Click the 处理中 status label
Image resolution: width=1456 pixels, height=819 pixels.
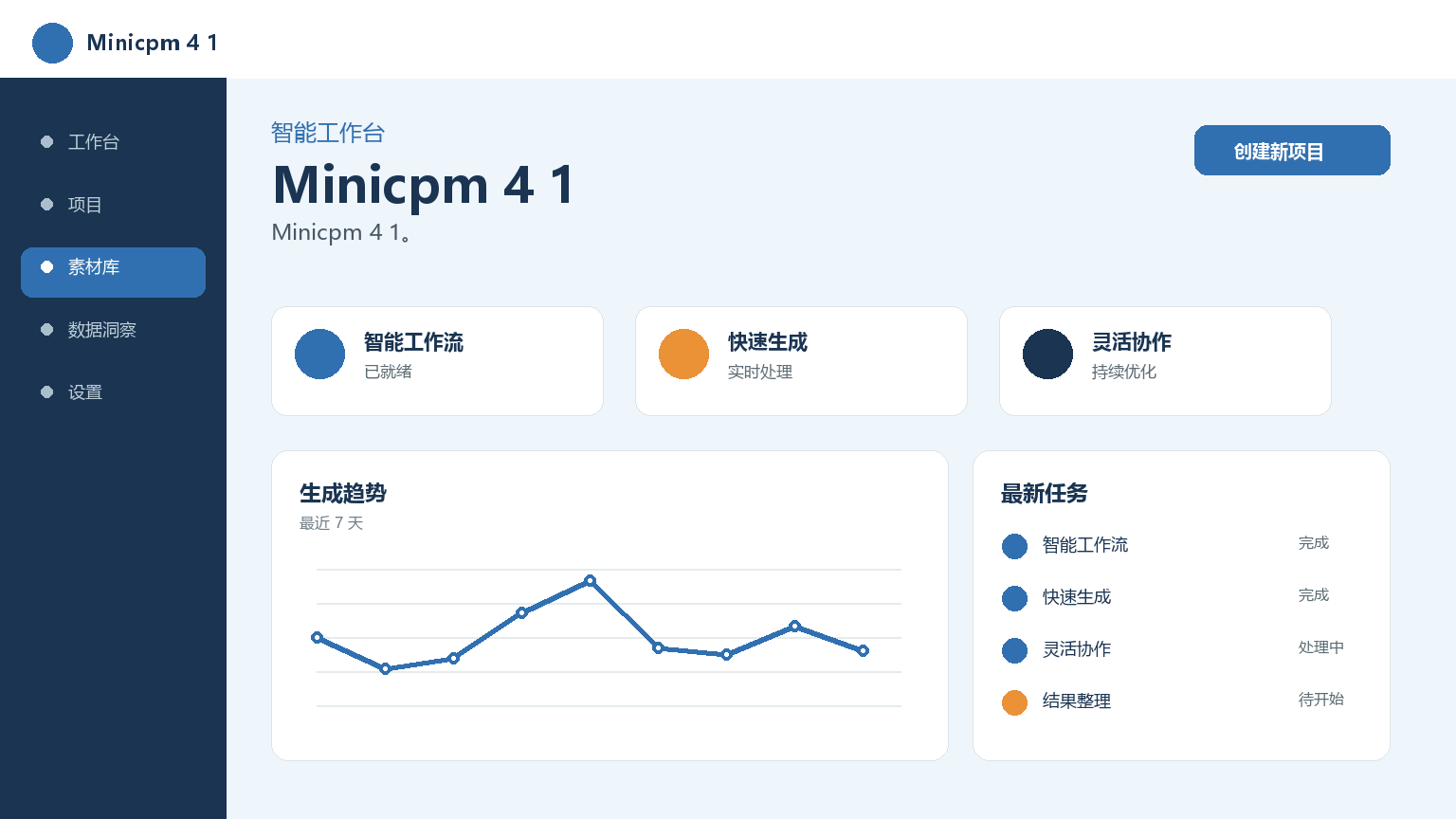[1321, 647]
